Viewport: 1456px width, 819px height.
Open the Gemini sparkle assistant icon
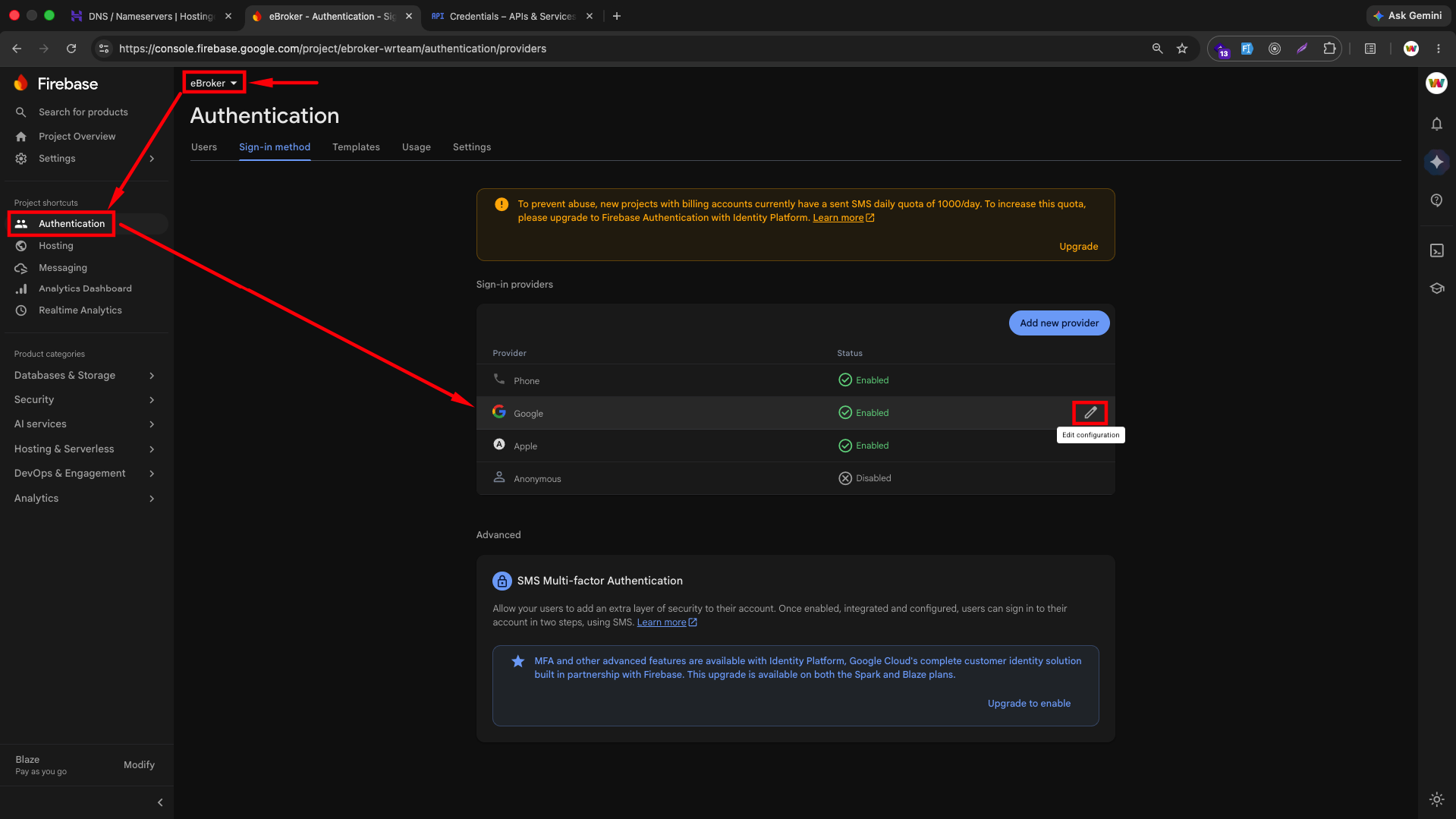pyautogui.click(x=1436, y=162)
